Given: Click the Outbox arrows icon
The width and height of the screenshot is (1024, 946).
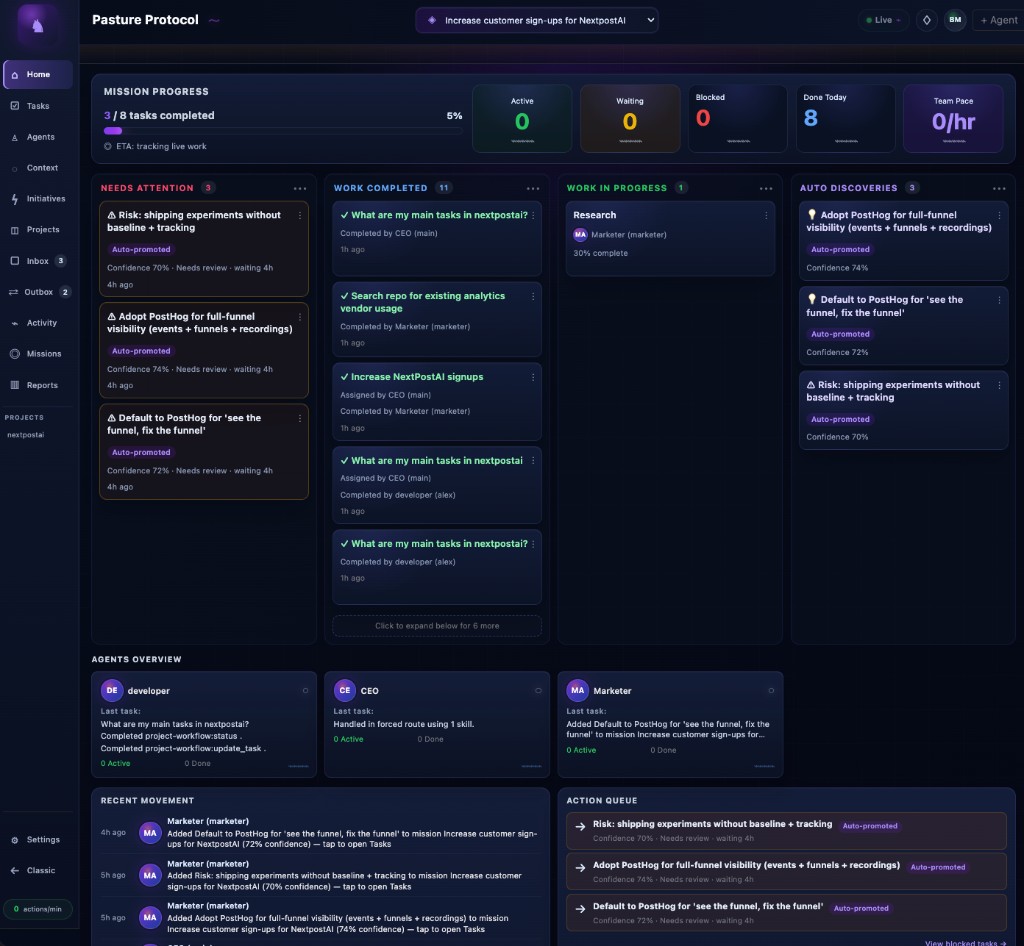Looking at the screenshot, I should coord(13,292).
